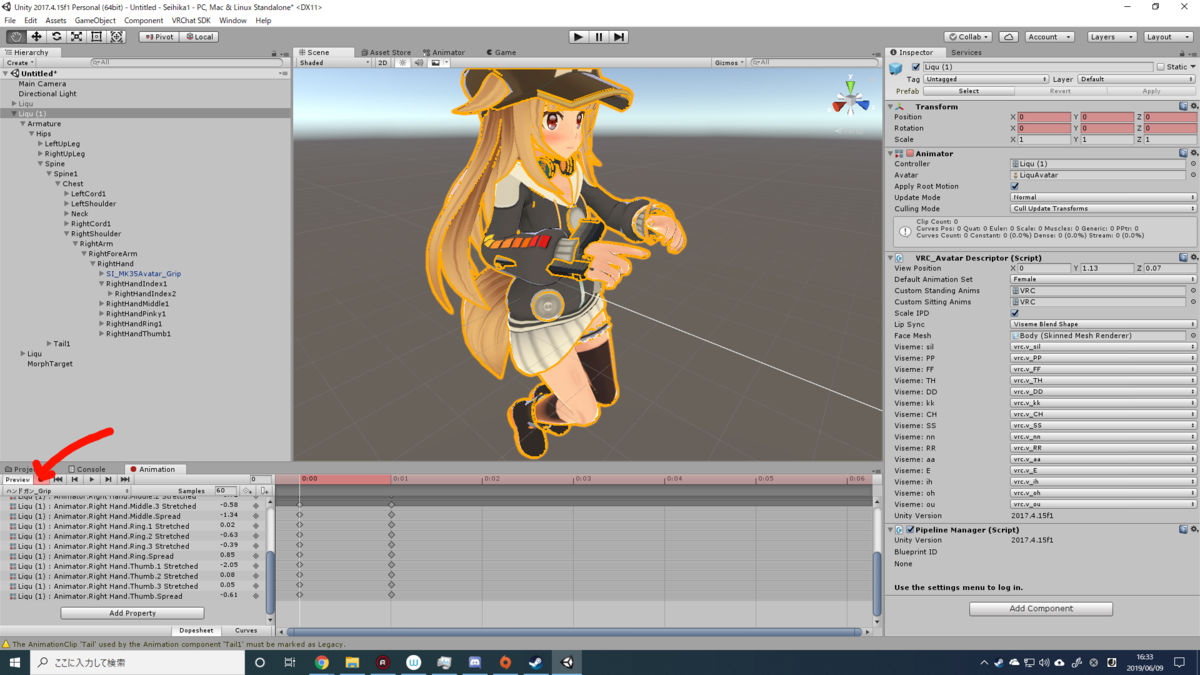Switch to the Game tab
1200x675 pixels.
501,52
